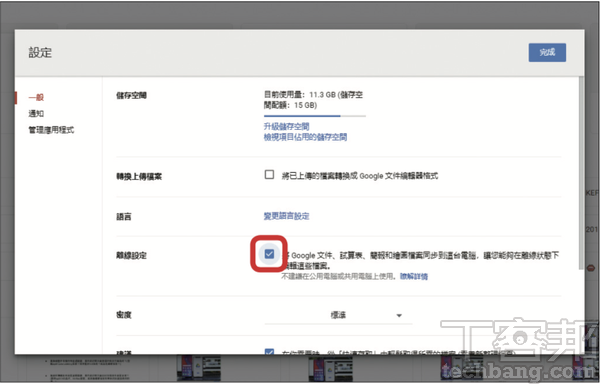Viewport: 600px width, 384px height.
Task: Toggle the 離線設定 offline sync checkbox
Action: (269, 254)
